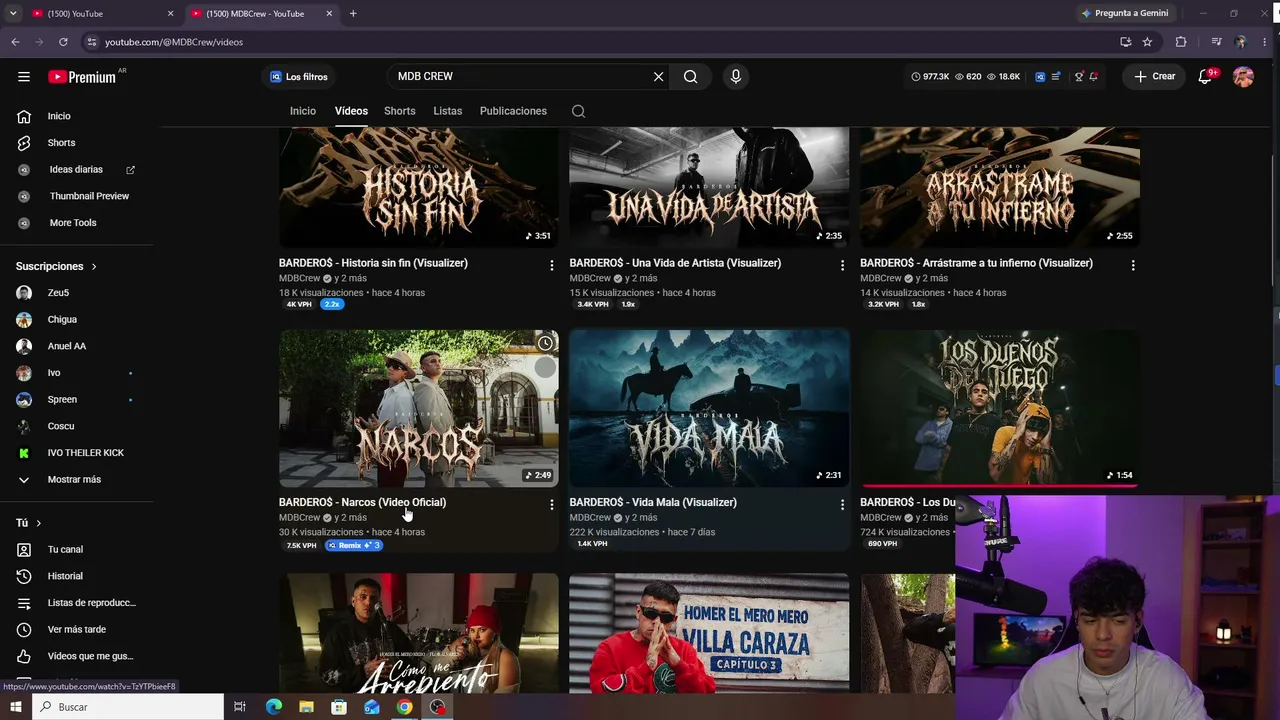Open vidIQ list icon in stats bar
The height and width of the screenshot is (720, 1280).
click(1056, 77)
